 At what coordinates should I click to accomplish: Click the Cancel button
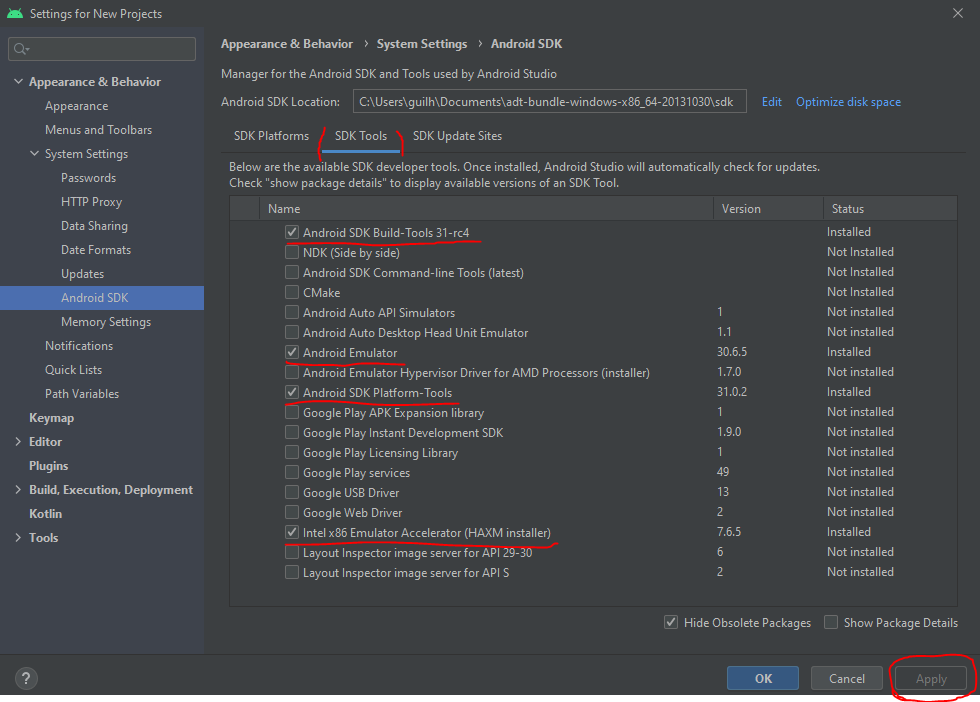[x=847, y=678]
